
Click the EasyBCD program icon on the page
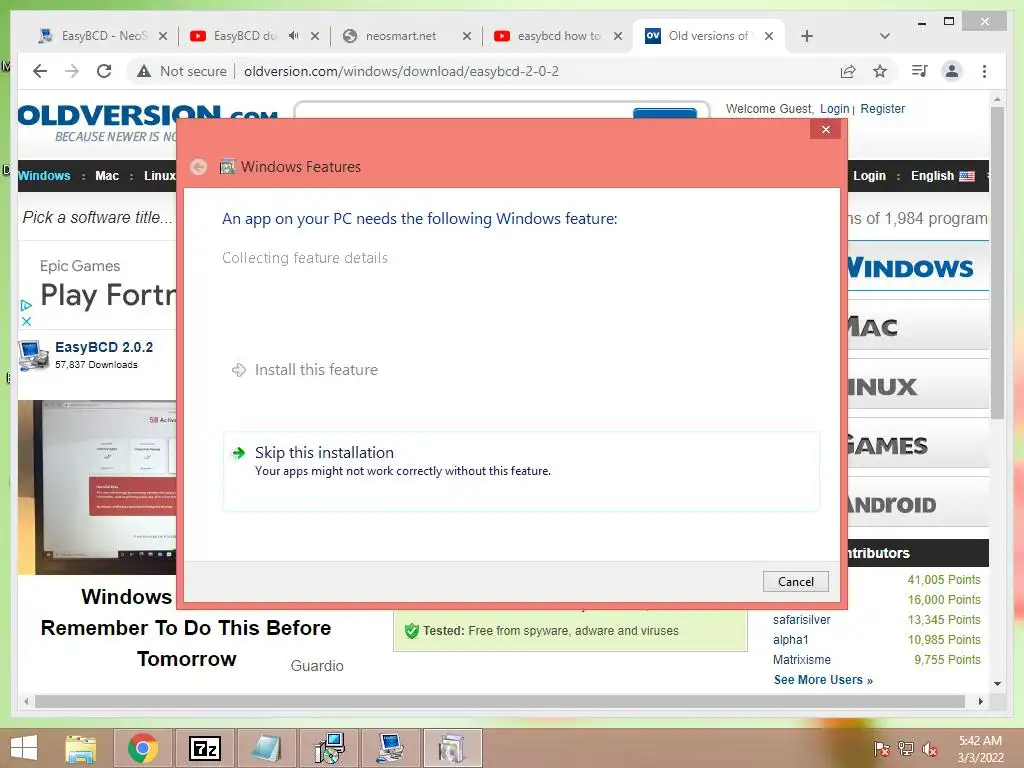pyautogui.click(x=33, y=355)
